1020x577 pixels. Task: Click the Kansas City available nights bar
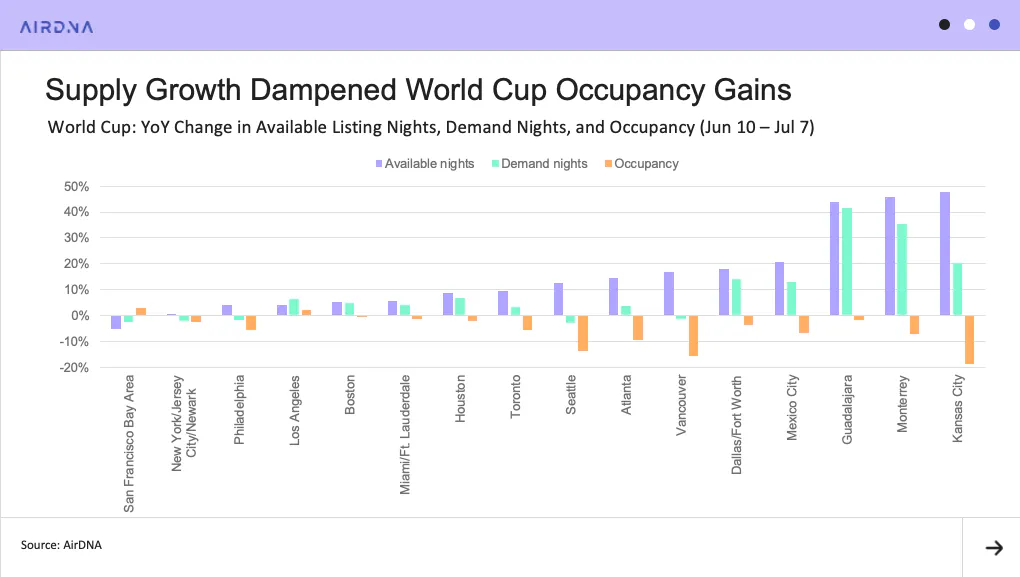point(945,254)
